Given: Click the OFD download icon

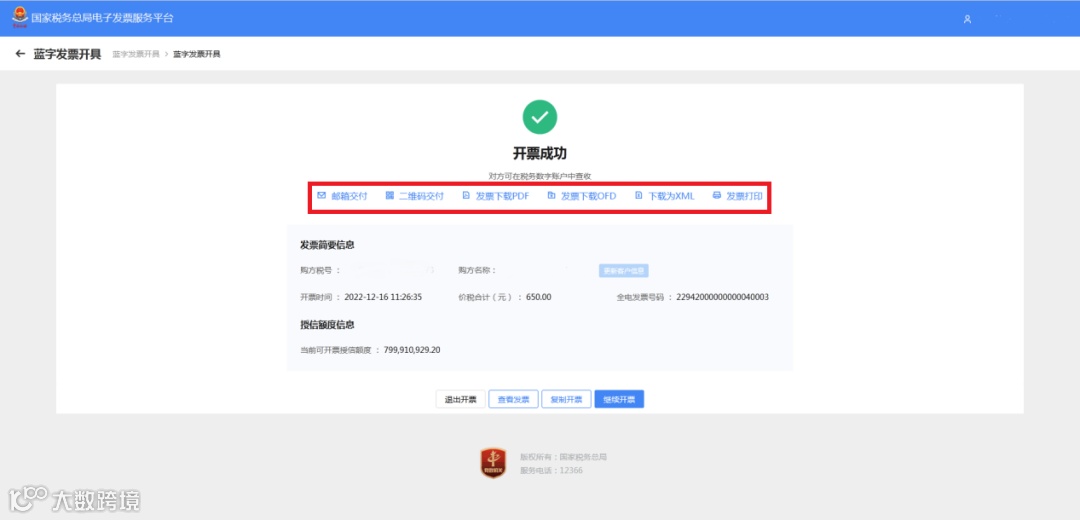Looking at the screenshot, I should [x=551, y=196].
